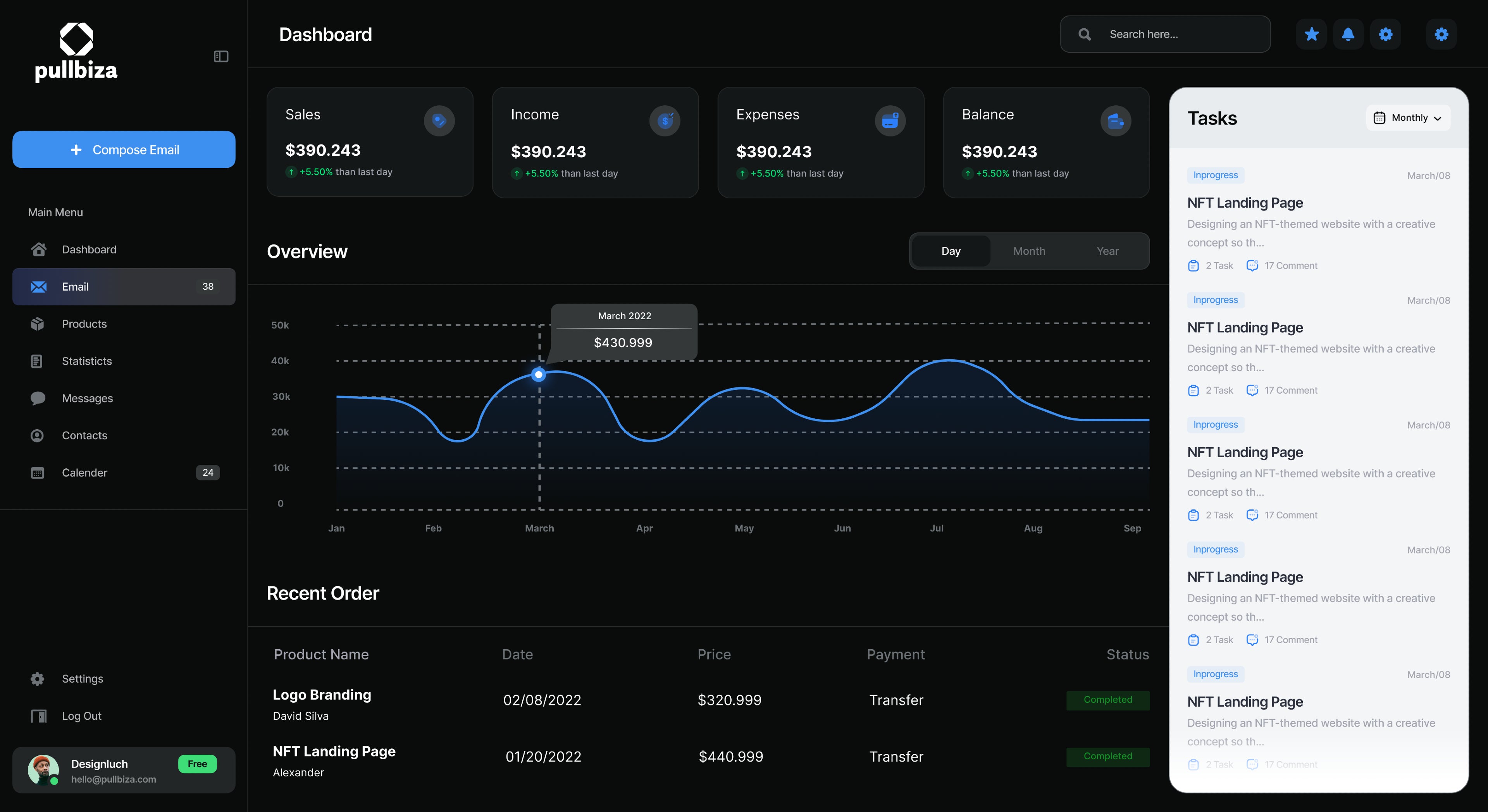1488x812 pixels.
Task: Open the notifications bell icon
Action: (1348, 34)
